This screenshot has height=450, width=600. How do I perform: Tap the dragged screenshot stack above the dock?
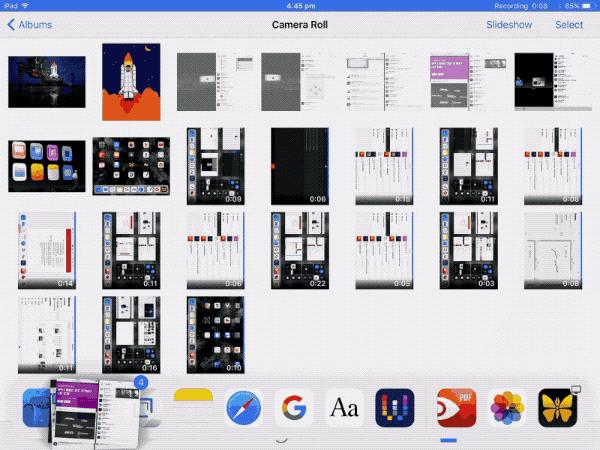[95, 414]
